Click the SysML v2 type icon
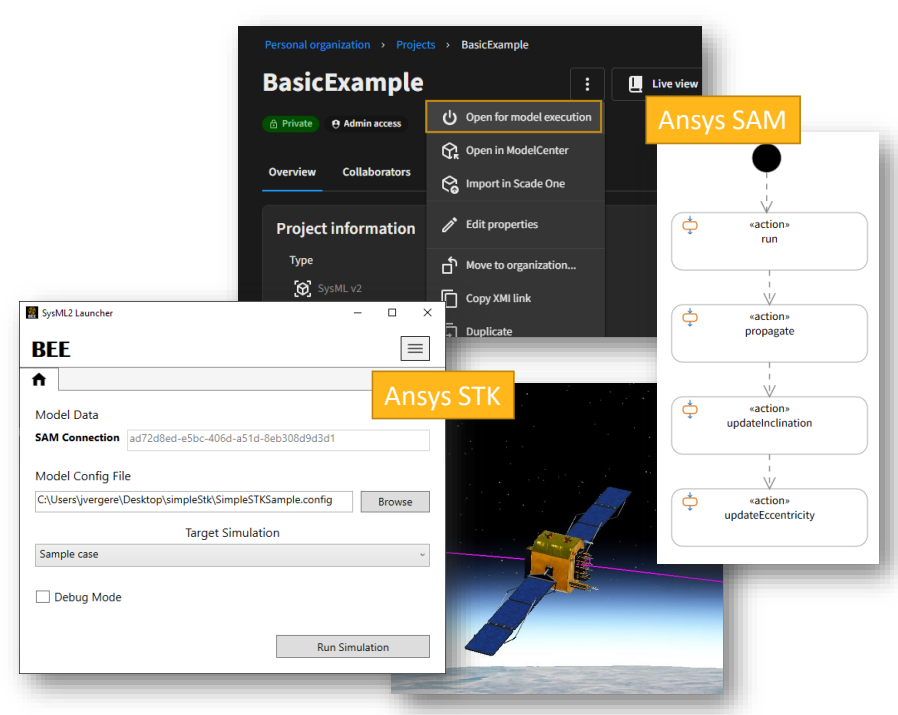Viewport: 898px width, 715px height. point(302,288)
